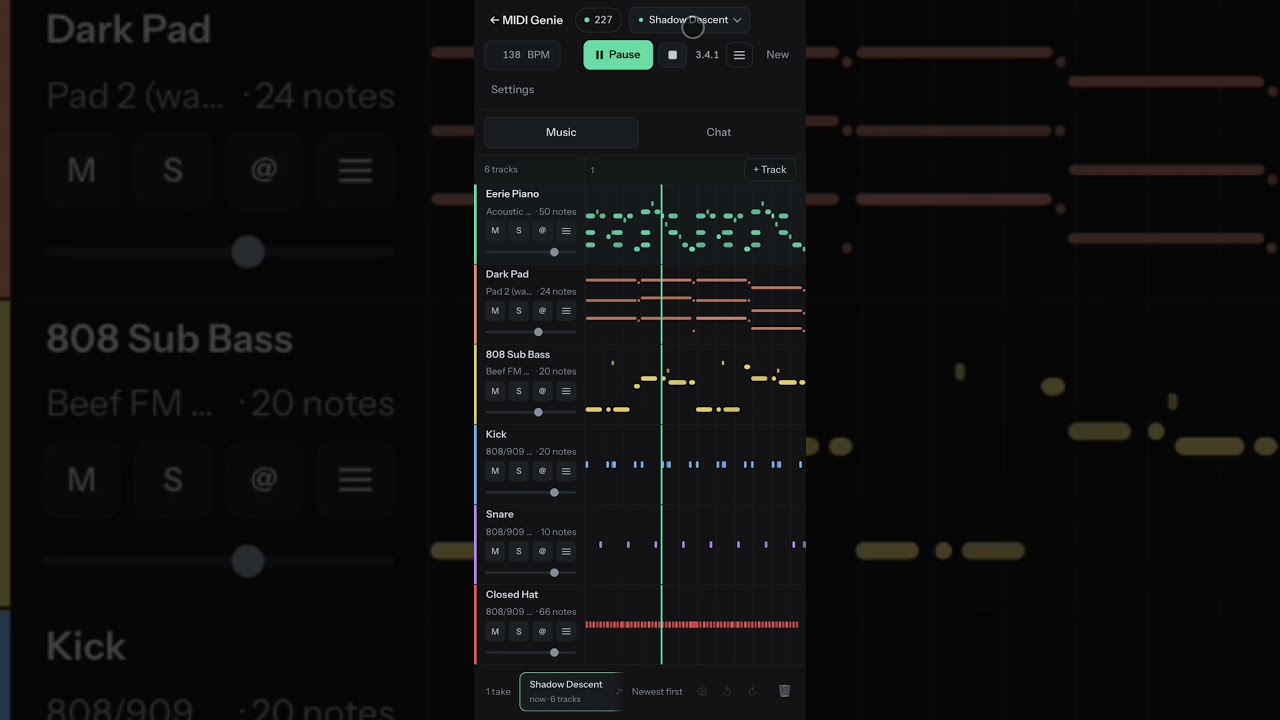Open the Dark Pad track menu icon
This screenshot has width=1280, height=720.
click(x=566, y=311)
